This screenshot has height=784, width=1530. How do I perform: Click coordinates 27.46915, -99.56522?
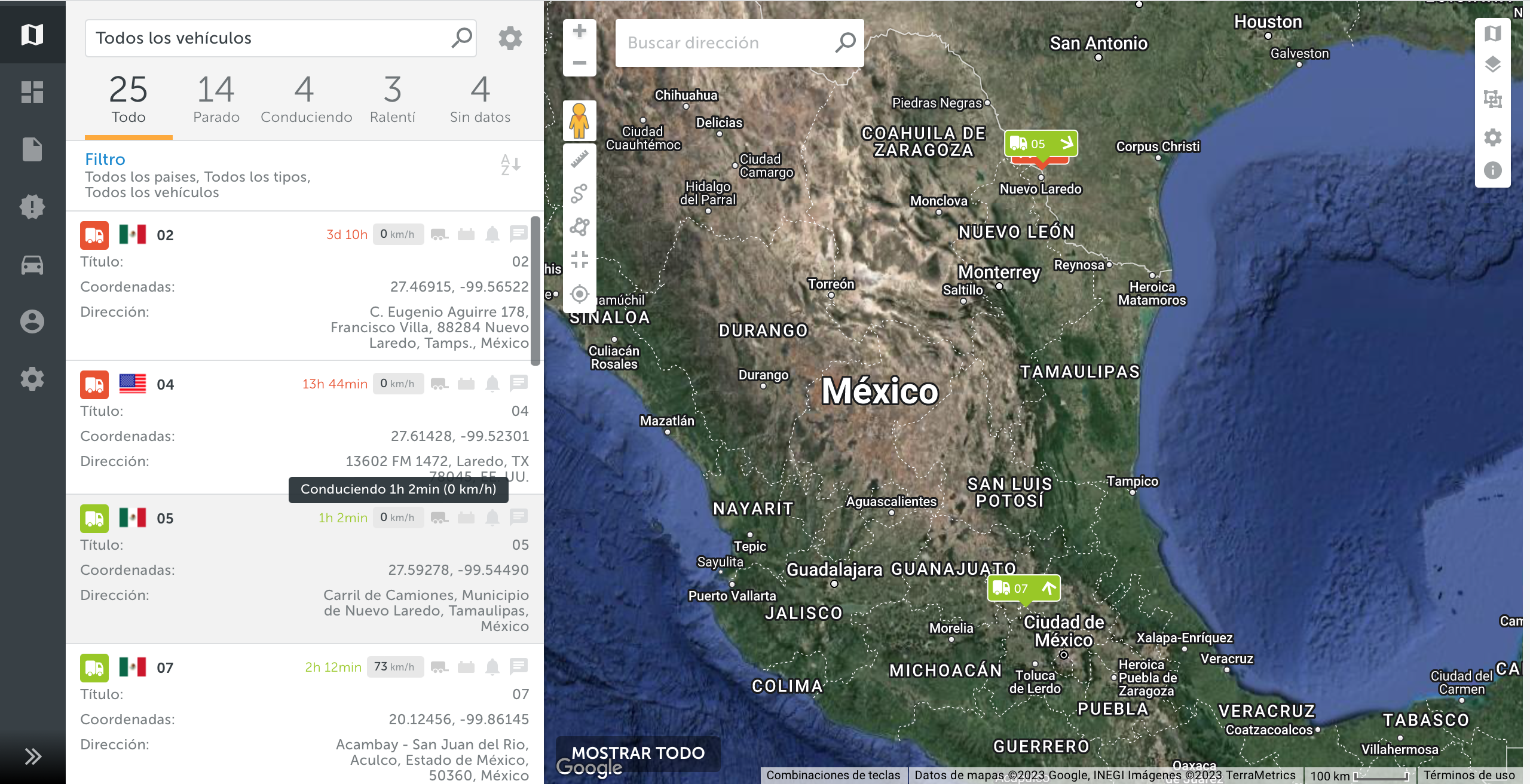(x=460, y=287)
